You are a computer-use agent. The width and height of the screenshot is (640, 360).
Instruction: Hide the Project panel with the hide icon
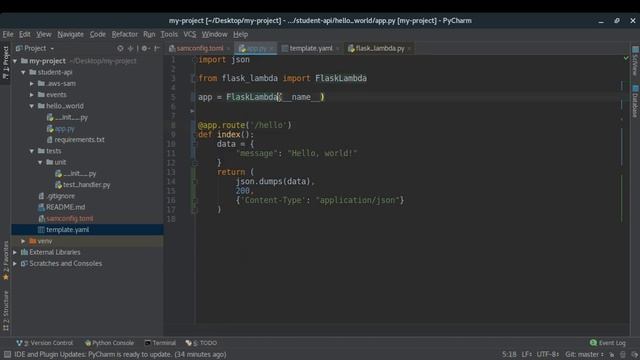pyautogui.click(x=157, y=48)
